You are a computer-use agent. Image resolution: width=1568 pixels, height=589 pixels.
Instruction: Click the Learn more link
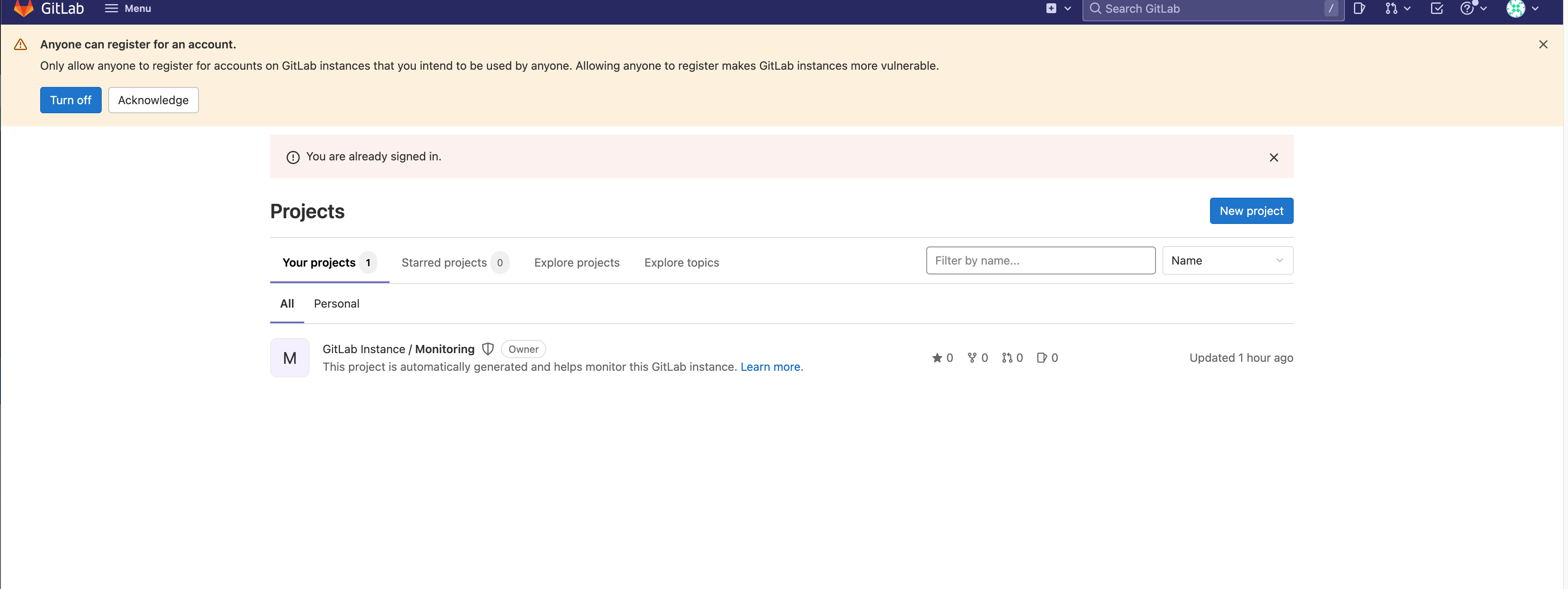pyautogui.click(x=769, y=367)
